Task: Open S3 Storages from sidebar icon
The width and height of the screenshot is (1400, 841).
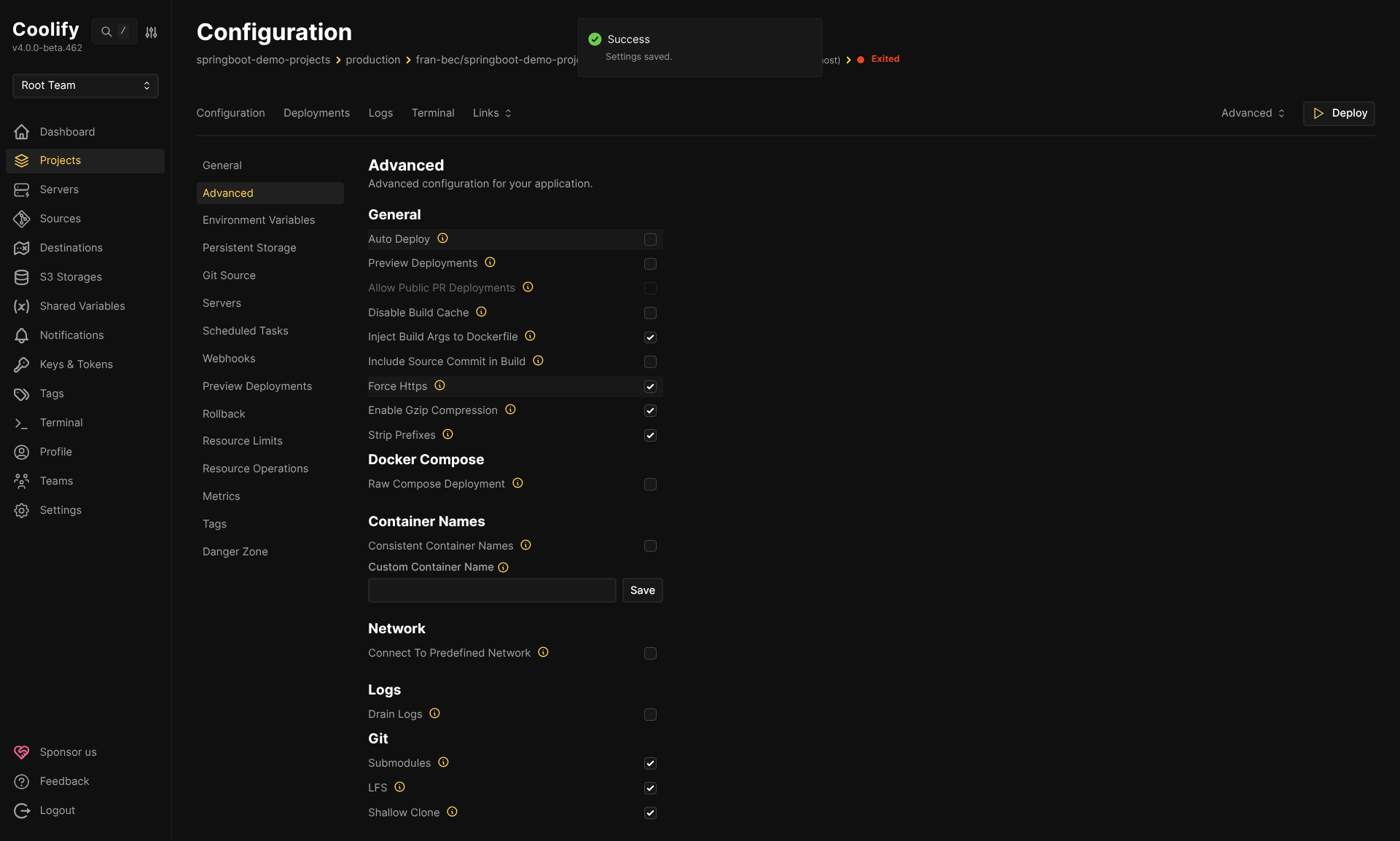Action: coord(22,277)
